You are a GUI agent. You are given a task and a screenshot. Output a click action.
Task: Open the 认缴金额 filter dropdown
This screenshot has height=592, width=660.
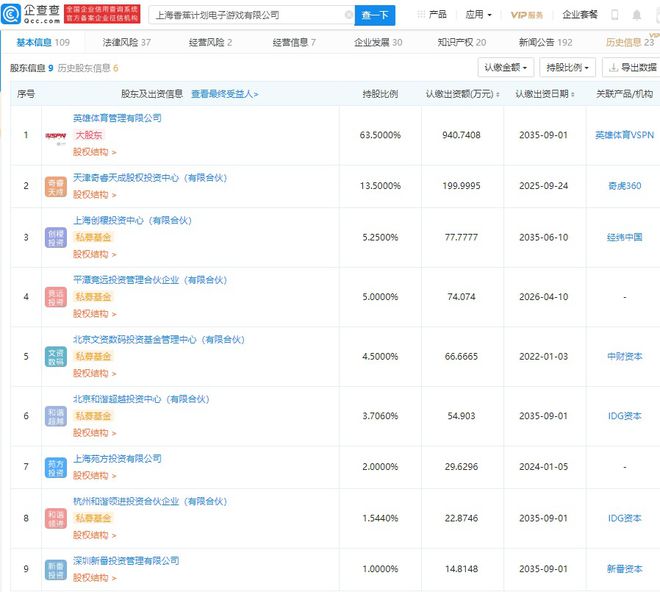tap(506, 67)
